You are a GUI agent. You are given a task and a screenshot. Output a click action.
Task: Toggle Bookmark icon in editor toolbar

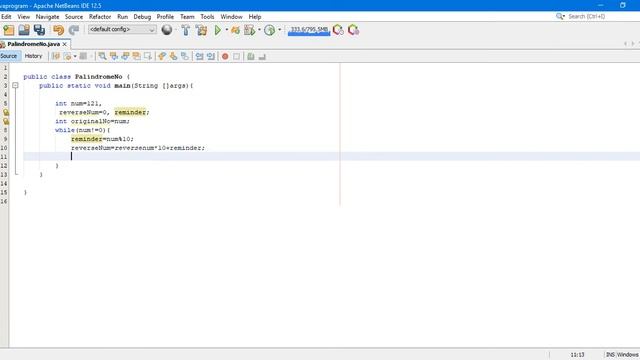[185, 56]
